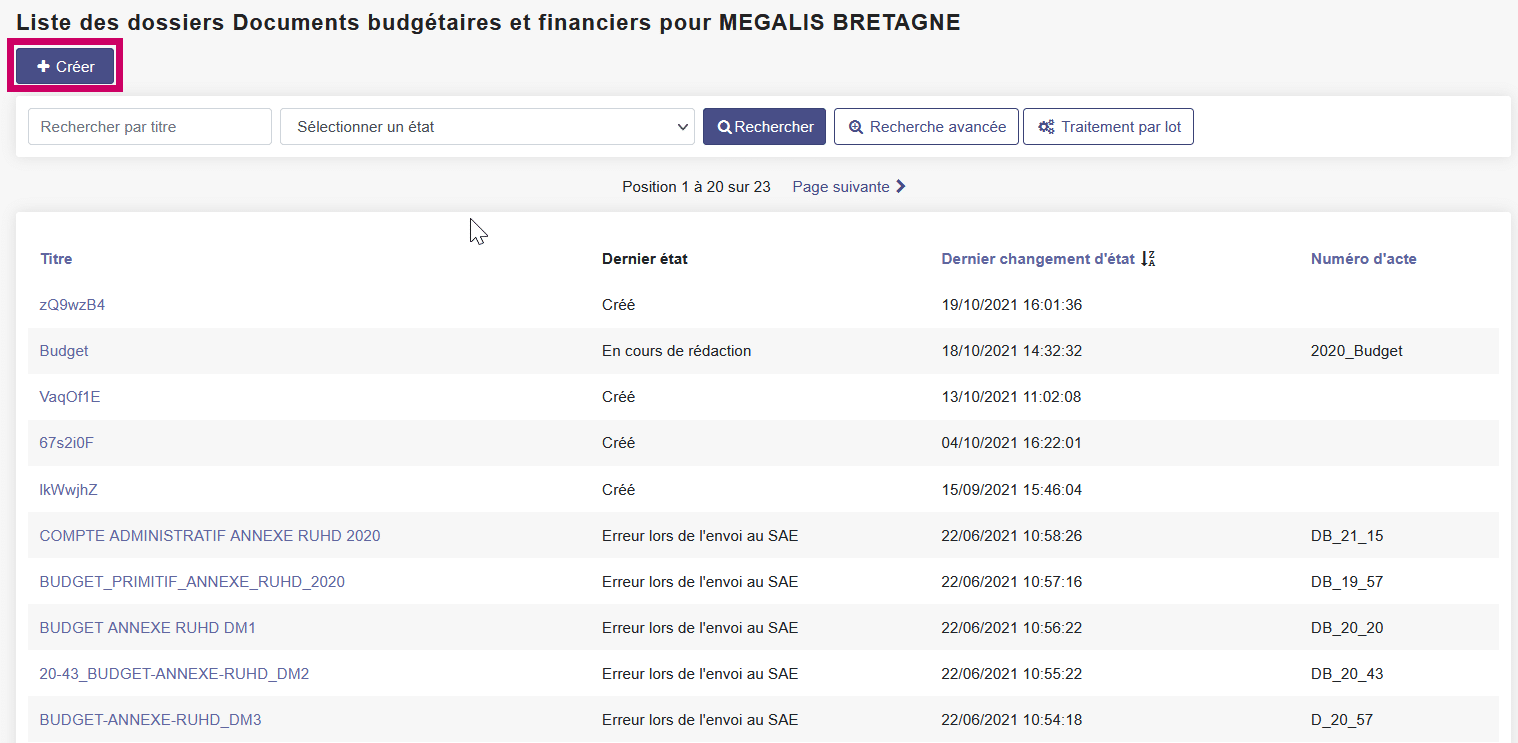Click the date 18/10/2021 14:32:32

pyautogui.click(x=1012, y=351)
